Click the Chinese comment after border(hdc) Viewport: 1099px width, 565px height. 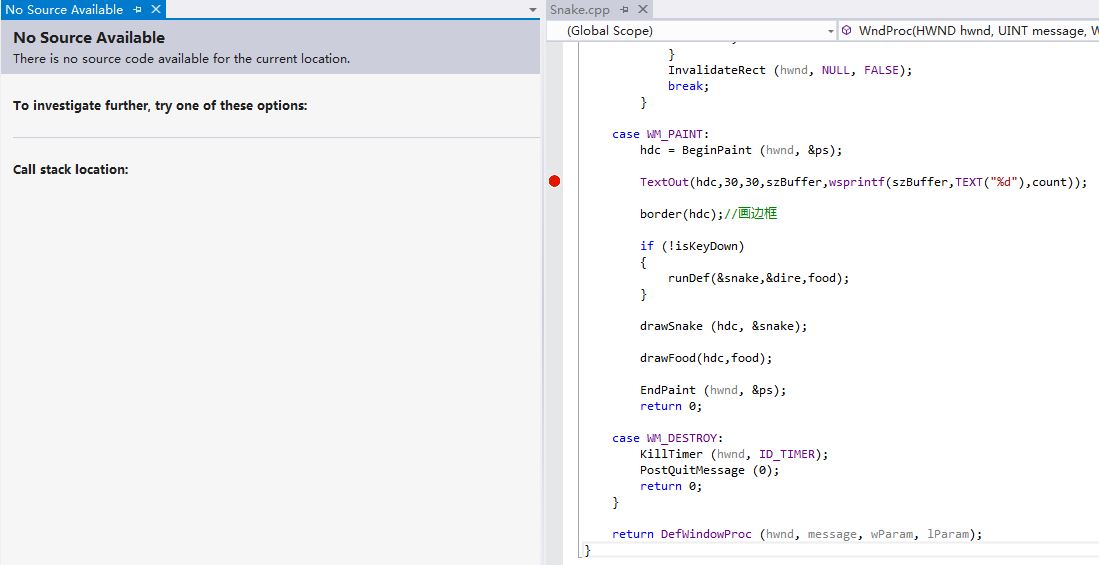(x=757, y=214)
